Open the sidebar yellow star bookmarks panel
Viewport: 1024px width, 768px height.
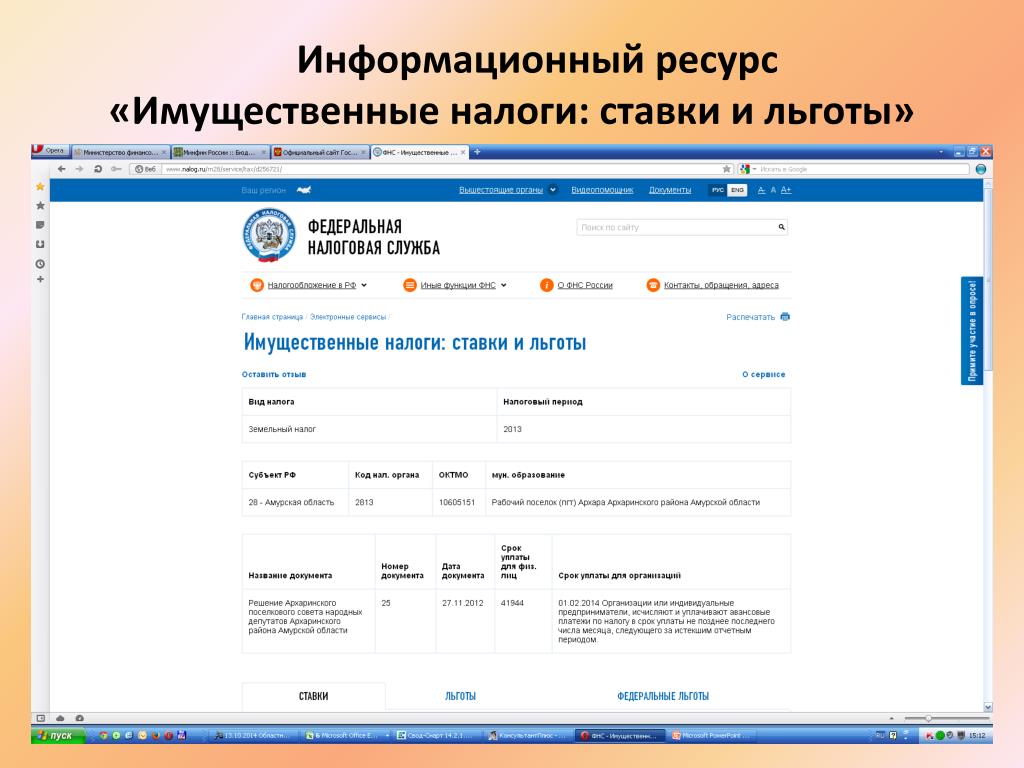point(40,187)
